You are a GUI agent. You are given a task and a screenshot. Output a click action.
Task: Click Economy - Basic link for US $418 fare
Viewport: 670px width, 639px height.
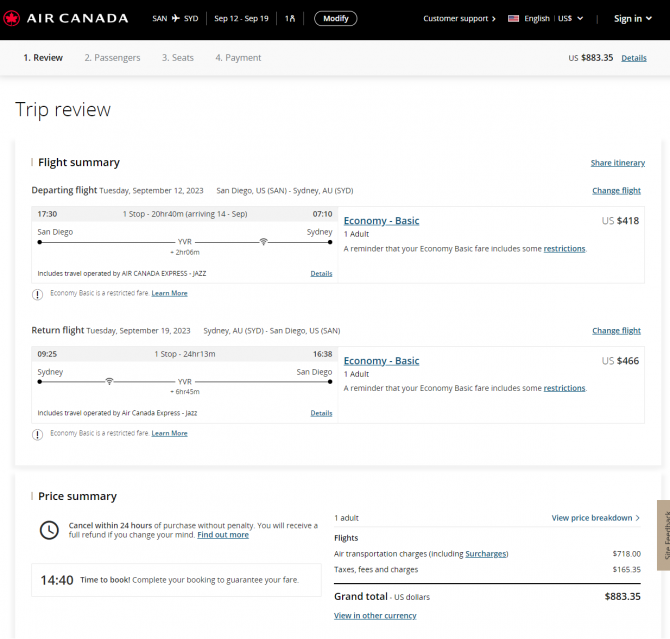(382, 221)
